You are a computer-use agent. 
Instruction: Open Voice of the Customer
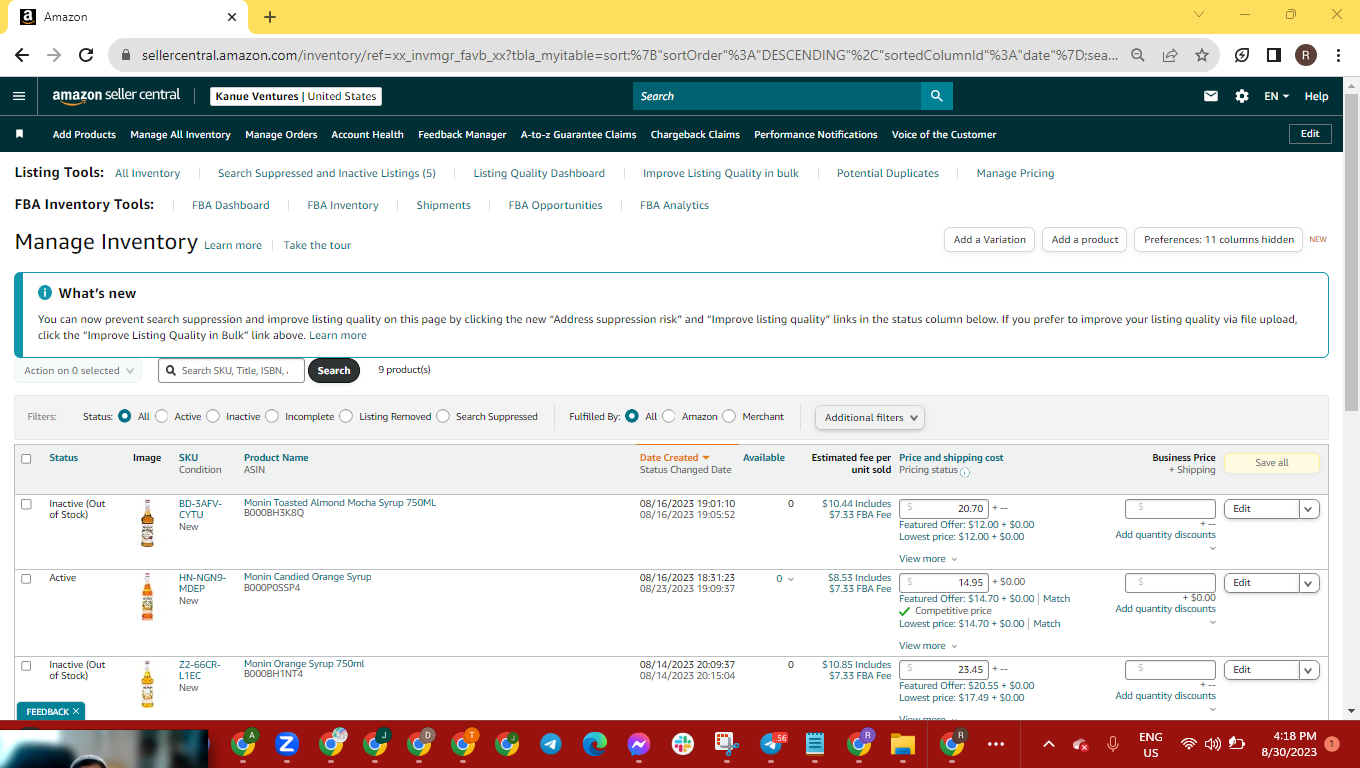944,134
